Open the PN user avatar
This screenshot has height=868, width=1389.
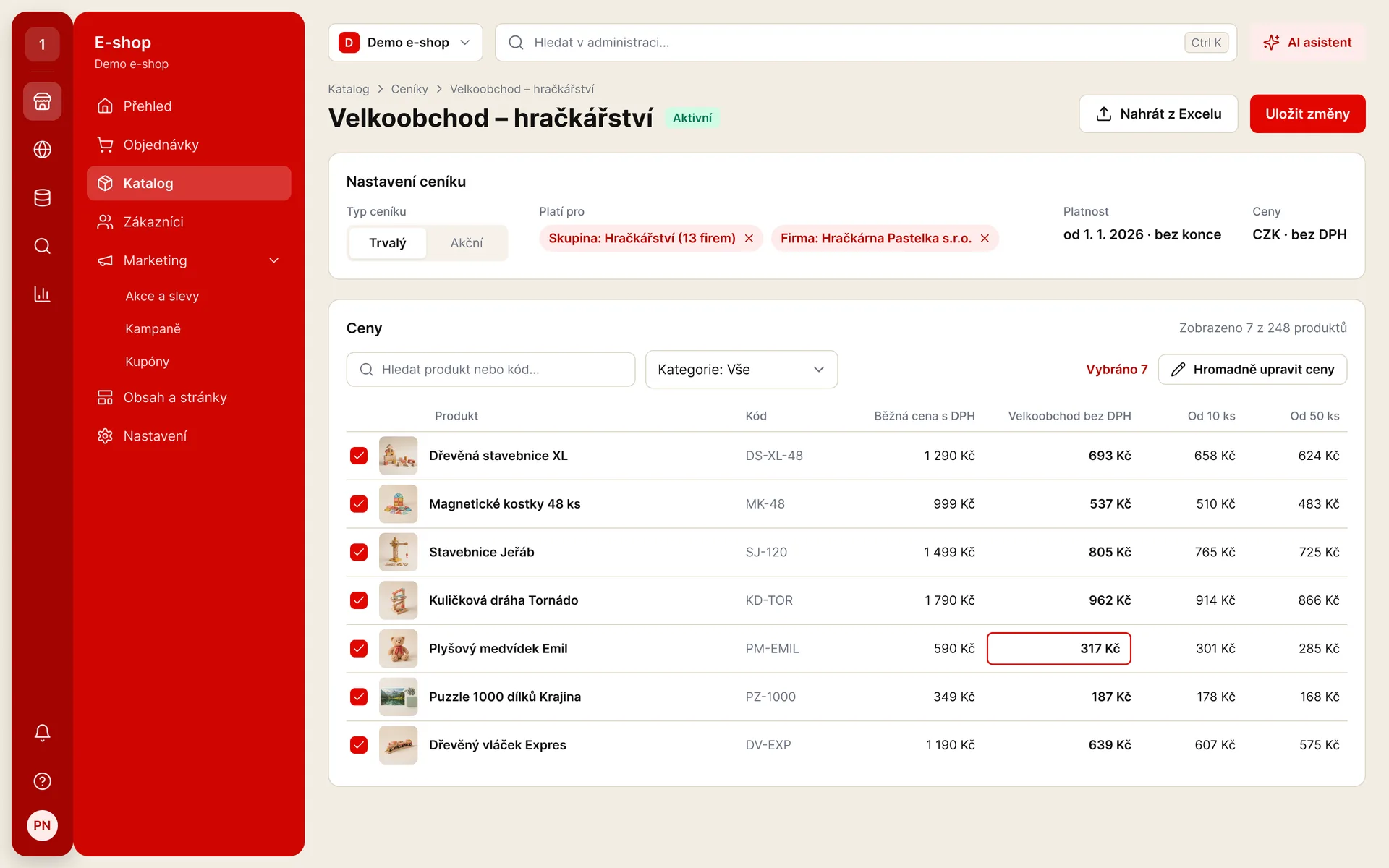click(42, 825)
